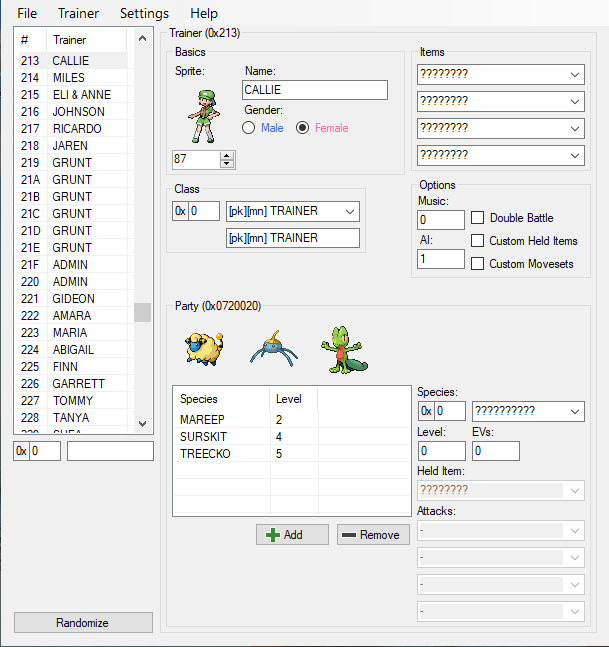Select trainer 21C GRUNT
The width and height of the screenshot is (609, 647).
point(73,214)
